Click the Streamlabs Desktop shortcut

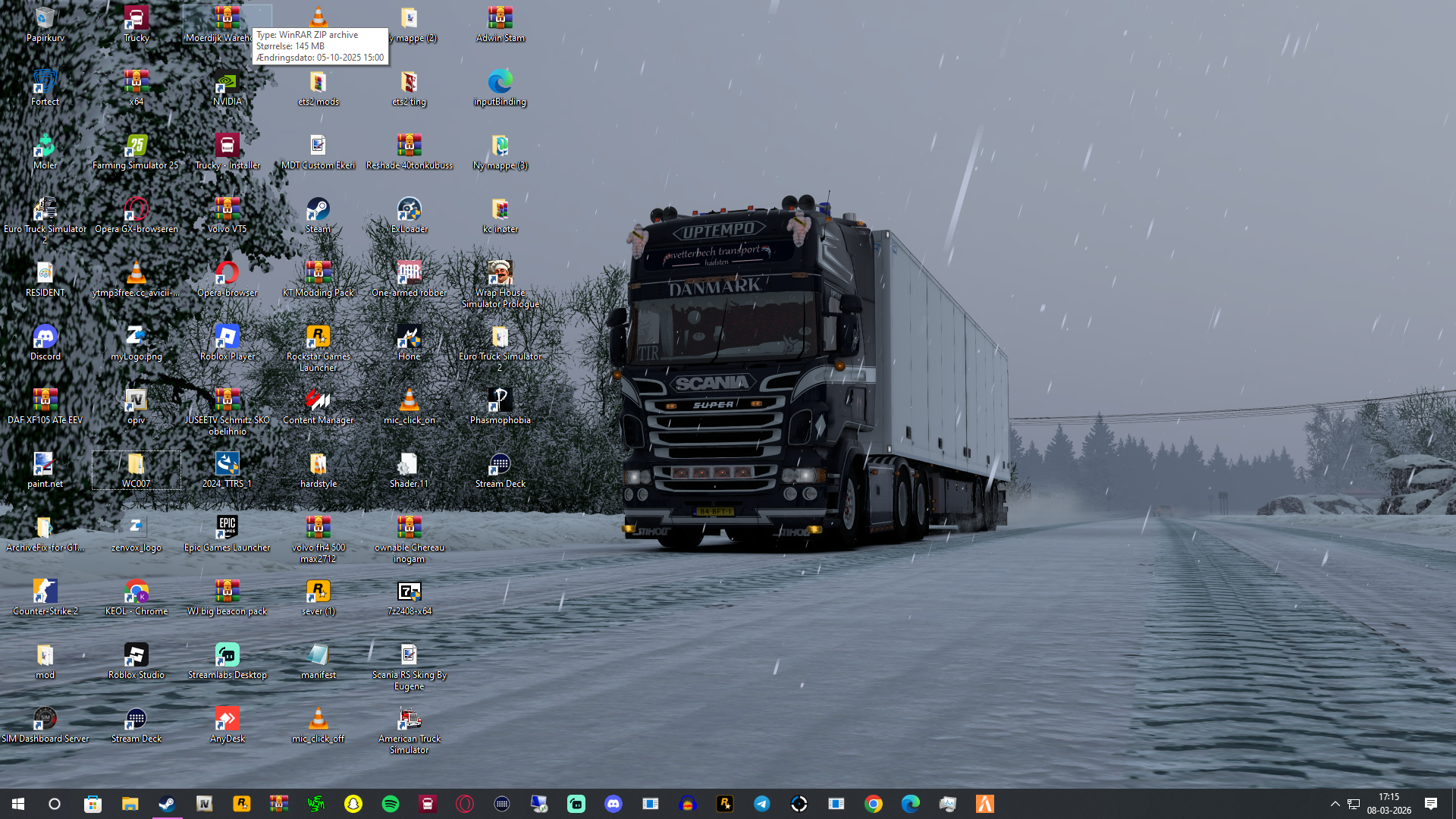pos(227,656)
